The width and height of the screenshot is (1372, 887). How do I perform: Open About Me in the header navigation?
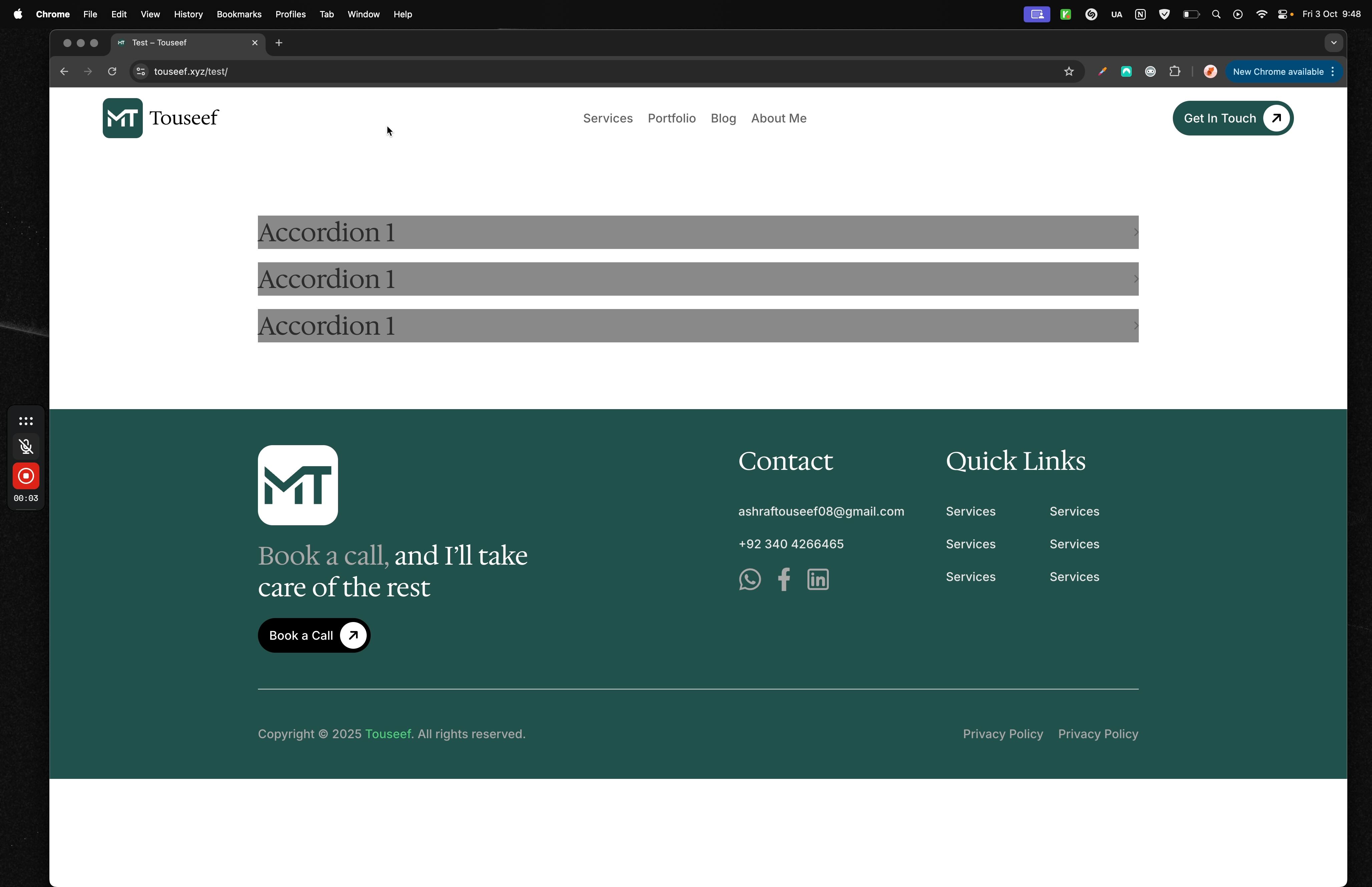coord(778,118)
